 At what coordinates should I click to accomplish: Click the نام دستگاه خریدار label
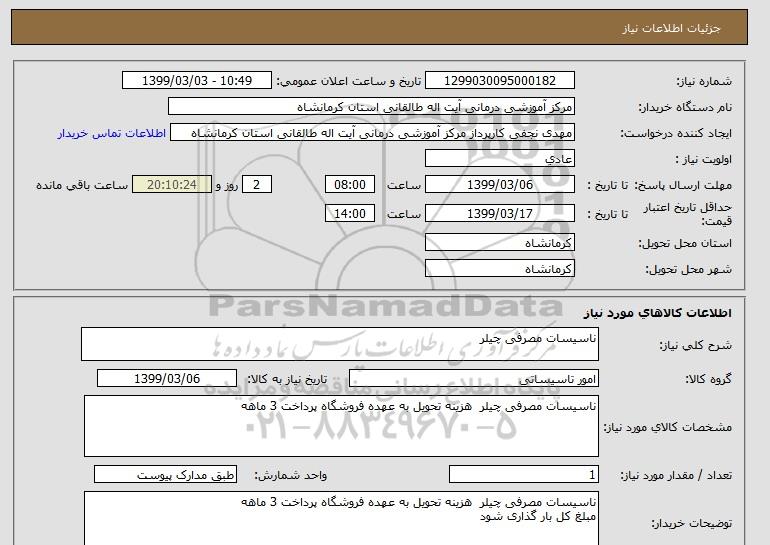coord(685,107)
